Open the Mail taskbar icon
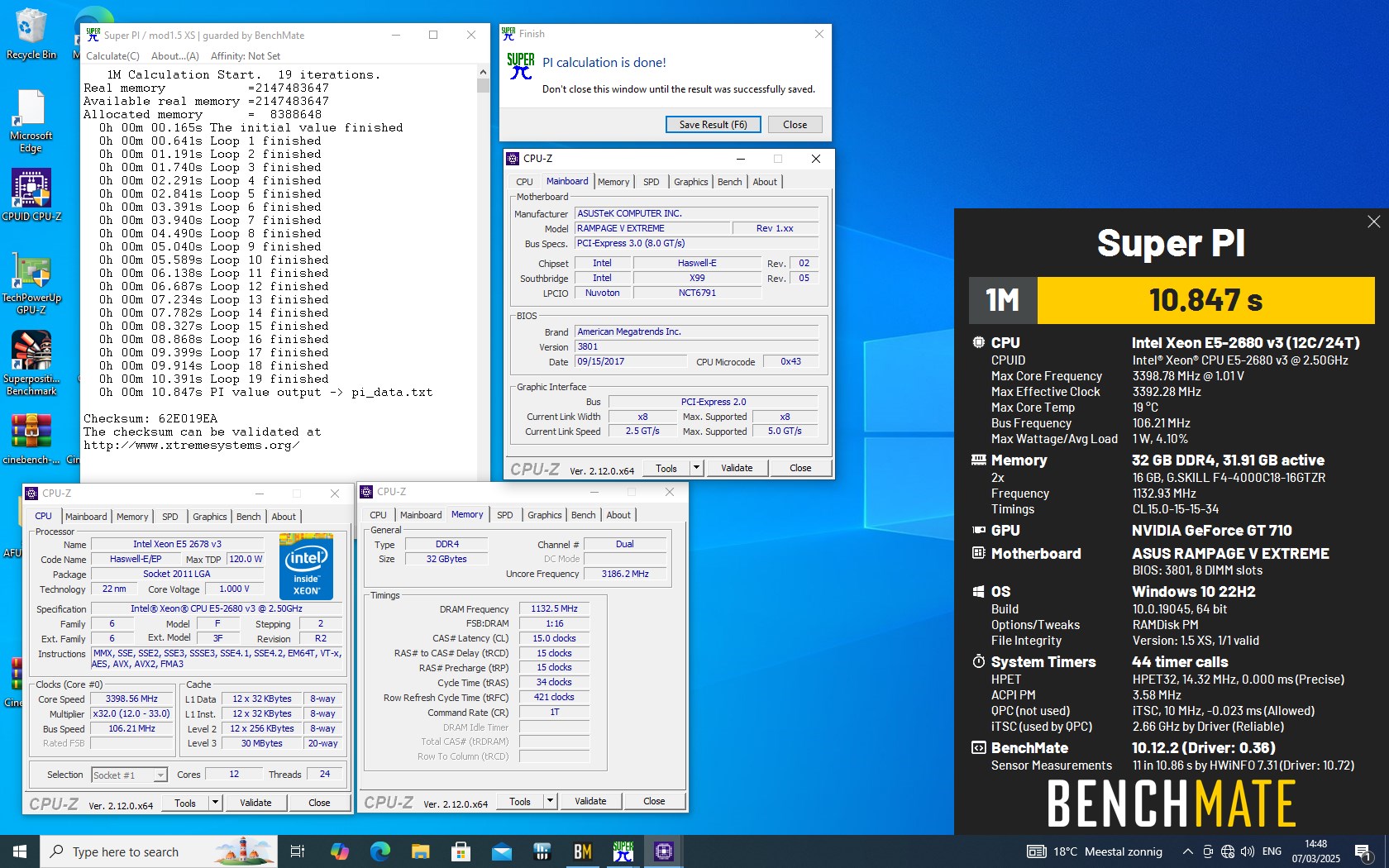 point(501,851)
